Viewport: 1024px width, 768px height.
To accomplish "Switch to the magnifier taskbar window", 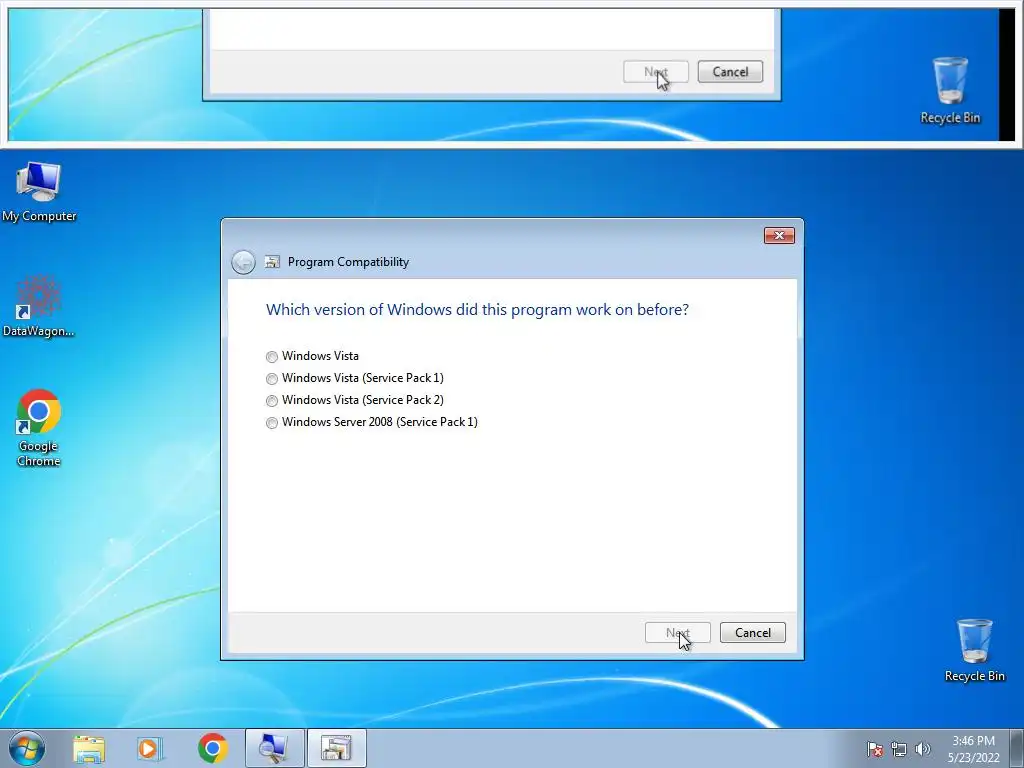I will [x=274, y=748].
